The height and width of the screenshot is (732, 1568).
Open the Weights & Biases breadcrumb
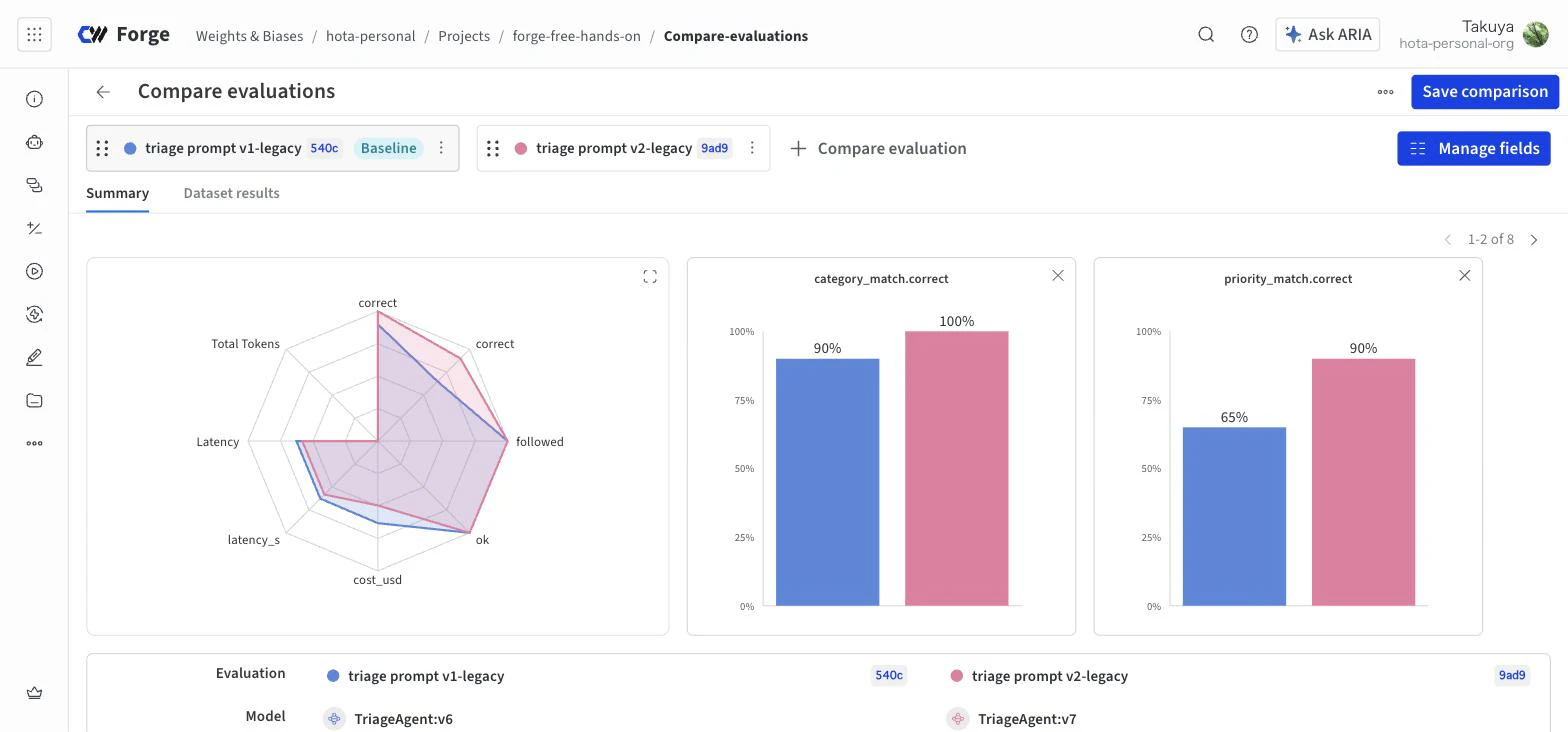(x=249, y=36)
